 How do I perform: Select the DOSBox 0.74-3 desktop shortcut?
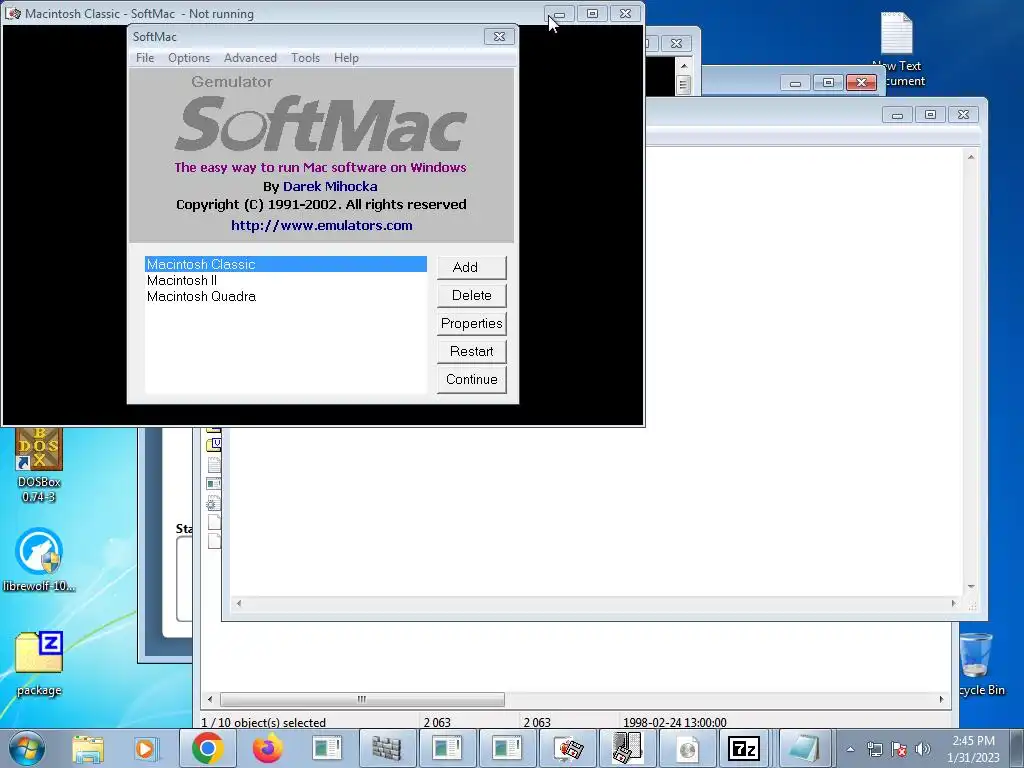(39, 465)
